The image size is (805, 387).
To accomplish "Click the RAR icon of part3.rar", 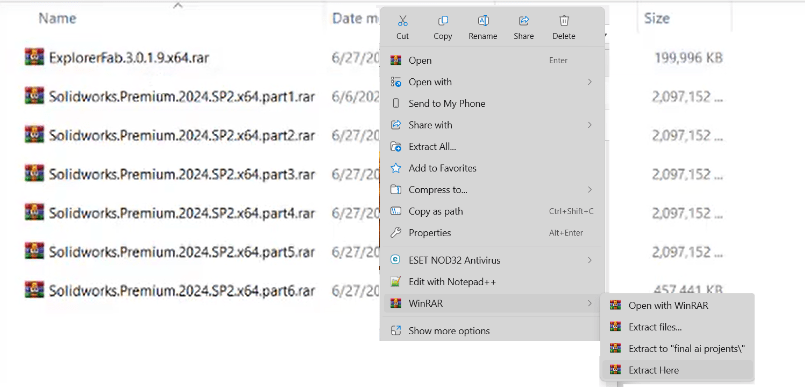I will [x=34, y=173].
